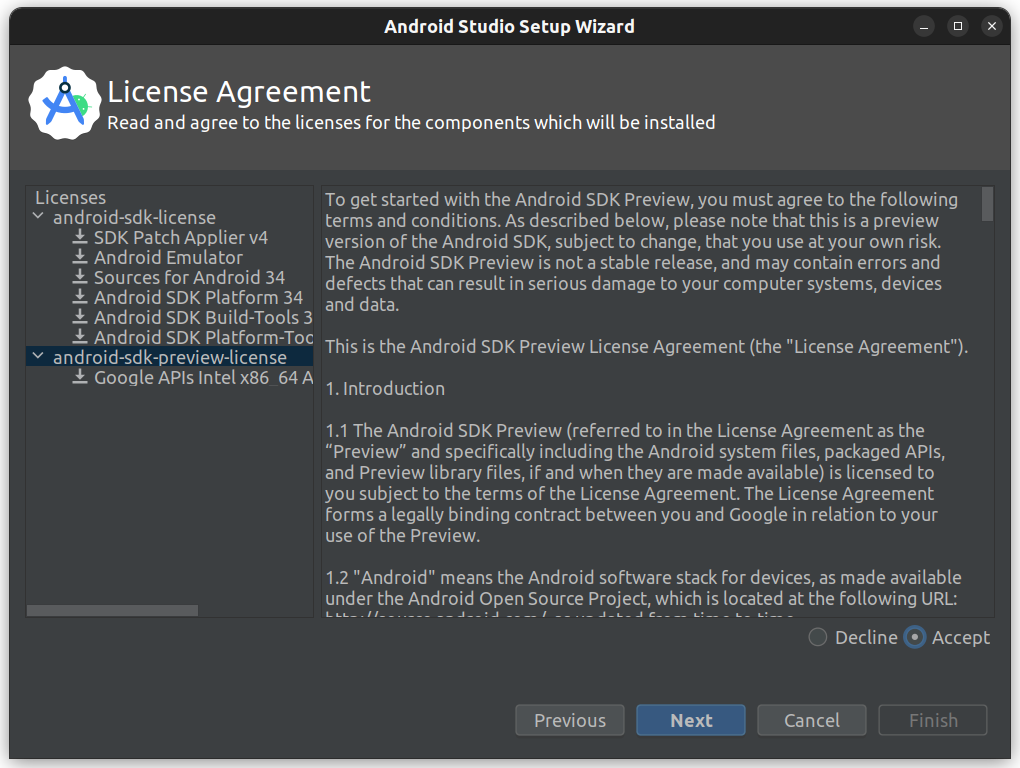Select Sources for Android 34 item

click(x=189, y=278)
